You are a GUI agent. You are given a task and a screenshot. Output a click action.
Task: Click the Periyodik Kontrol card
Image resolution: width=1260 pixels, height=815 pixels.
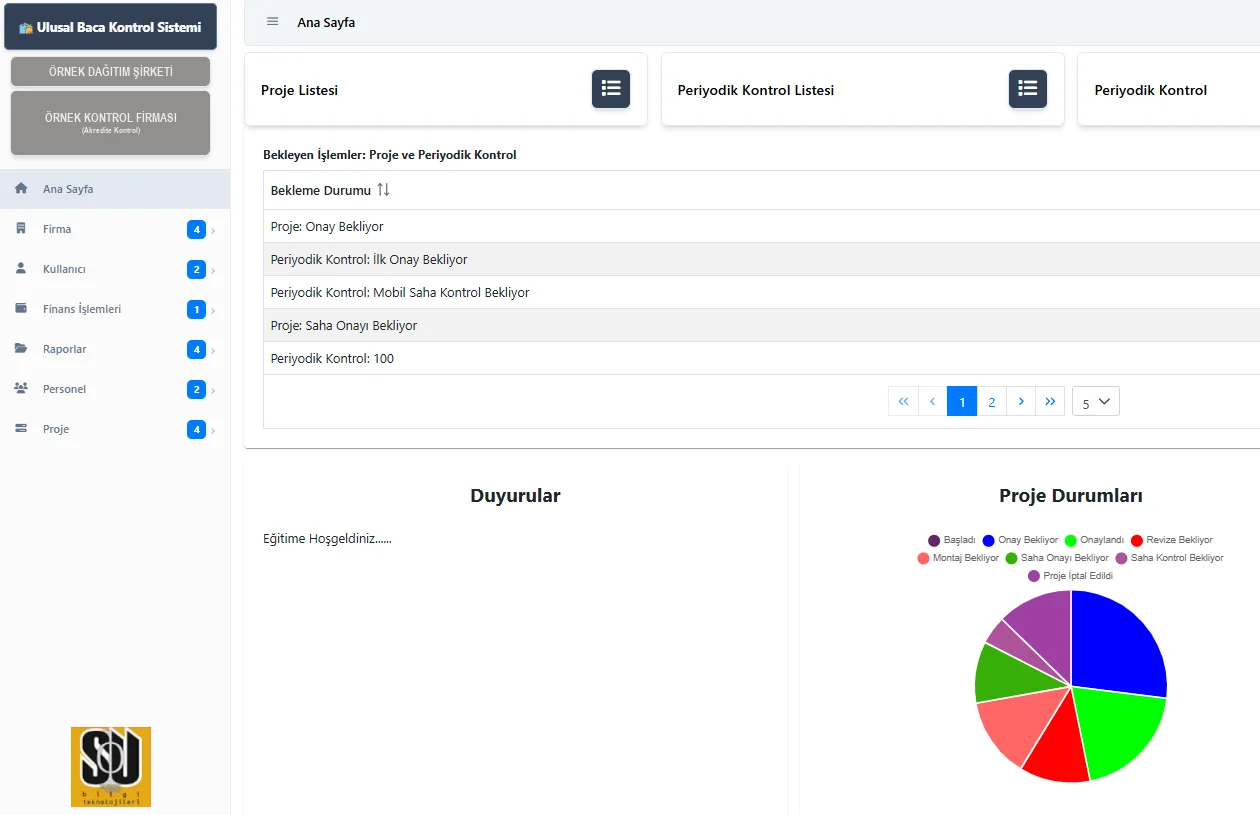coord(1169,90)
